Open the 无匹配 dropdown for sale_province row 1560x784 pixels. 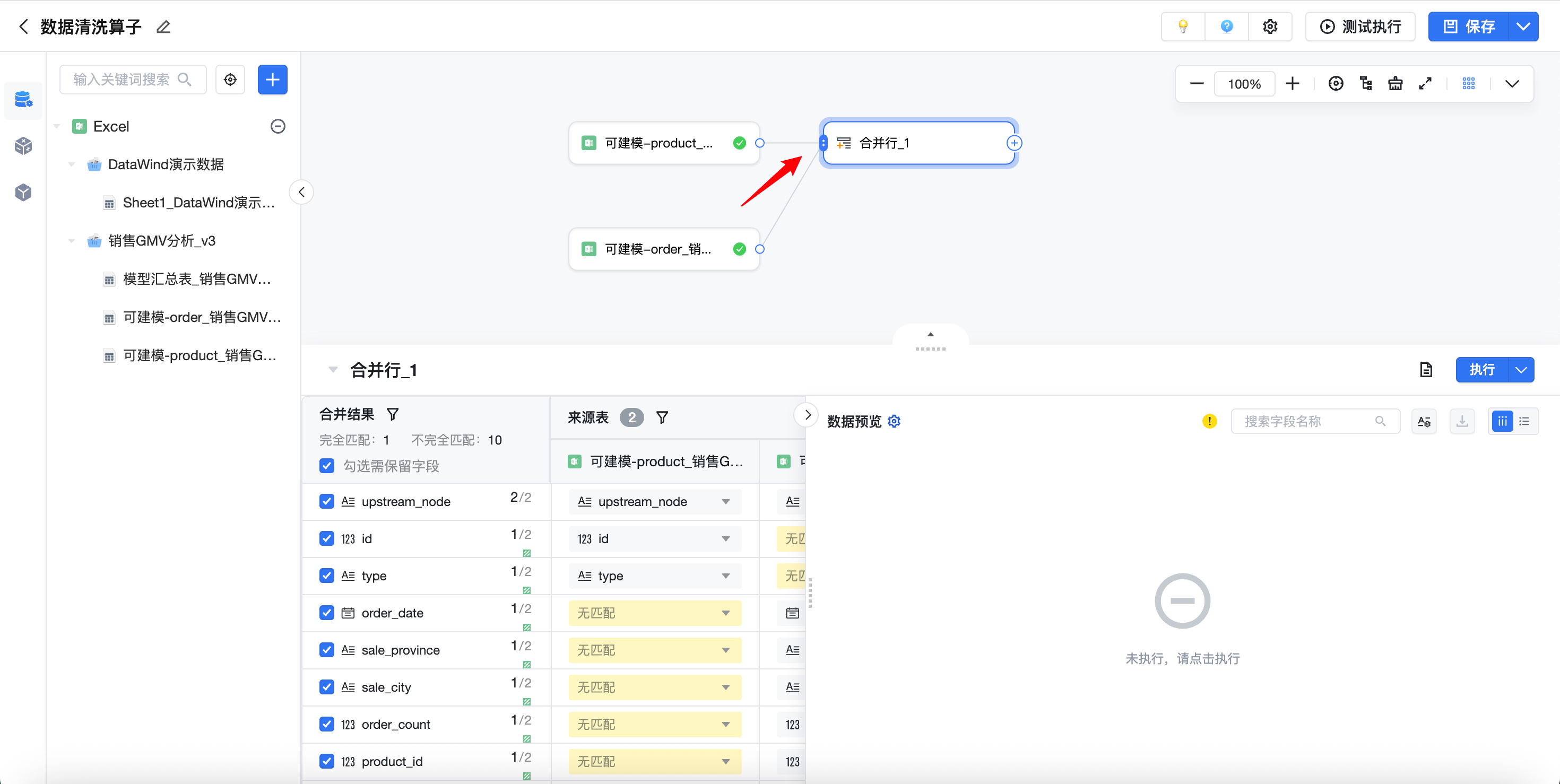pos(654,650)
